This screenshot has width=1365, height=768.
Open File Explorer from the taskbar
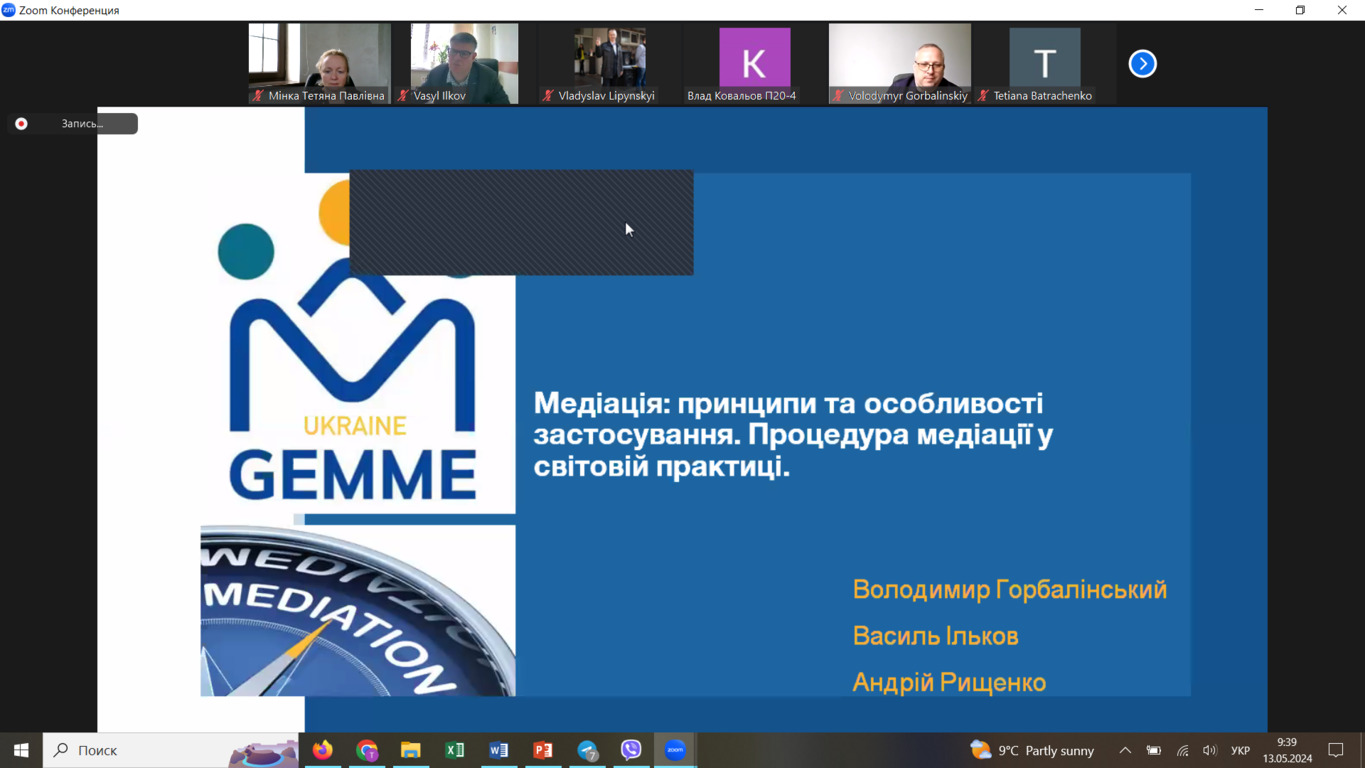[x=411, y=750]
